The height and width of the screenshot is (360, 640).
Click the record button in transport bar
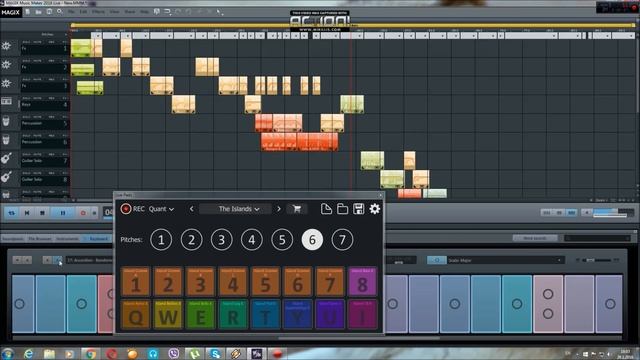(83, 213)
